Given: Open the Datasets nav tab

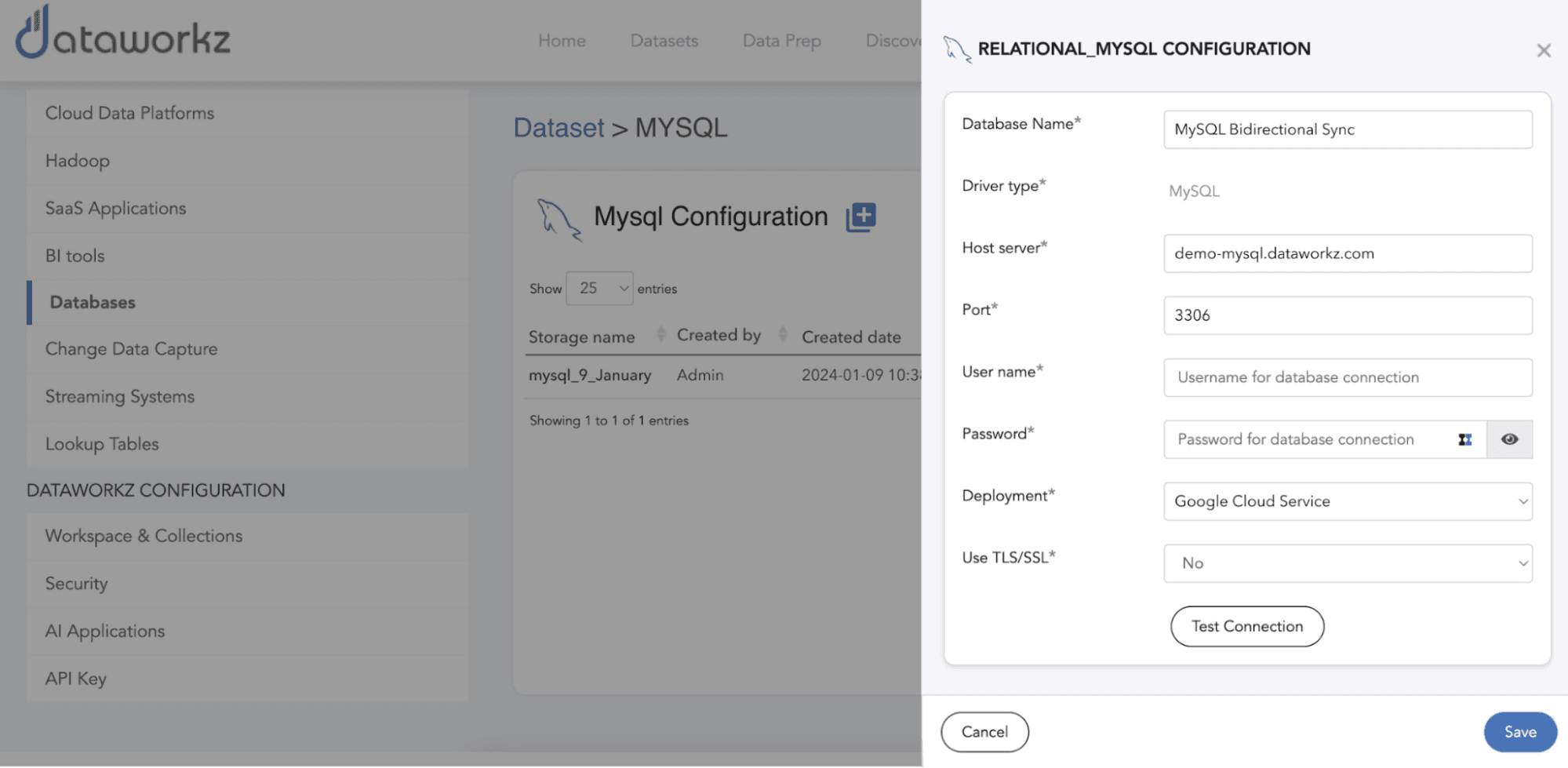Looking at the screenshot, I should 664,41.
